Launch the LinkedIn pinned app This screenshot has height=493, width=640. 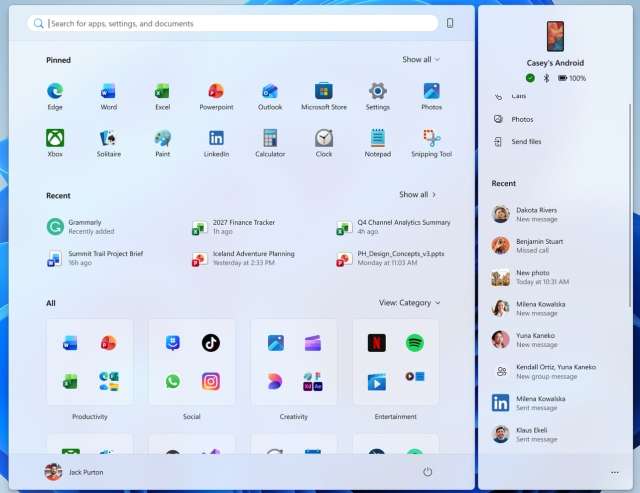coord(216,143)
